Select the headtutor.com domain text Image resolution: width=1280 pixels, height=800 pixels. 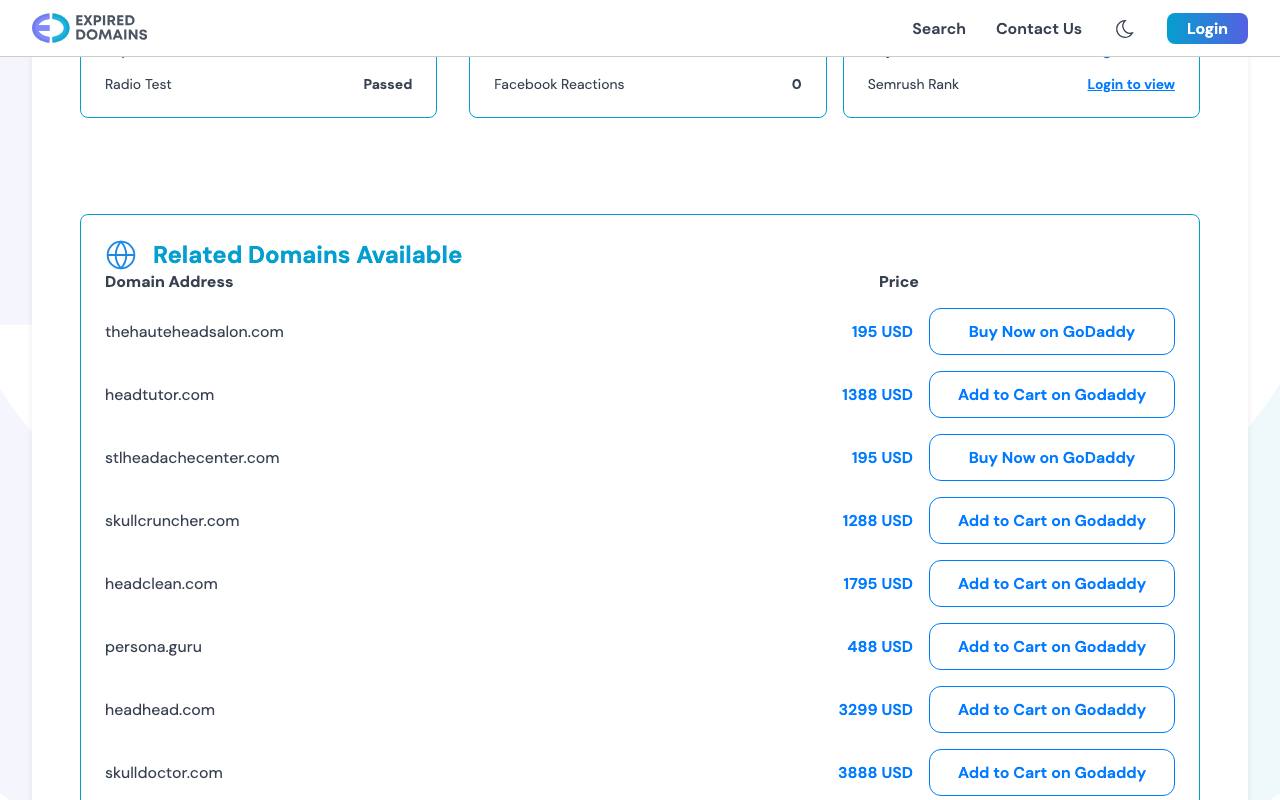click(159, 394)
